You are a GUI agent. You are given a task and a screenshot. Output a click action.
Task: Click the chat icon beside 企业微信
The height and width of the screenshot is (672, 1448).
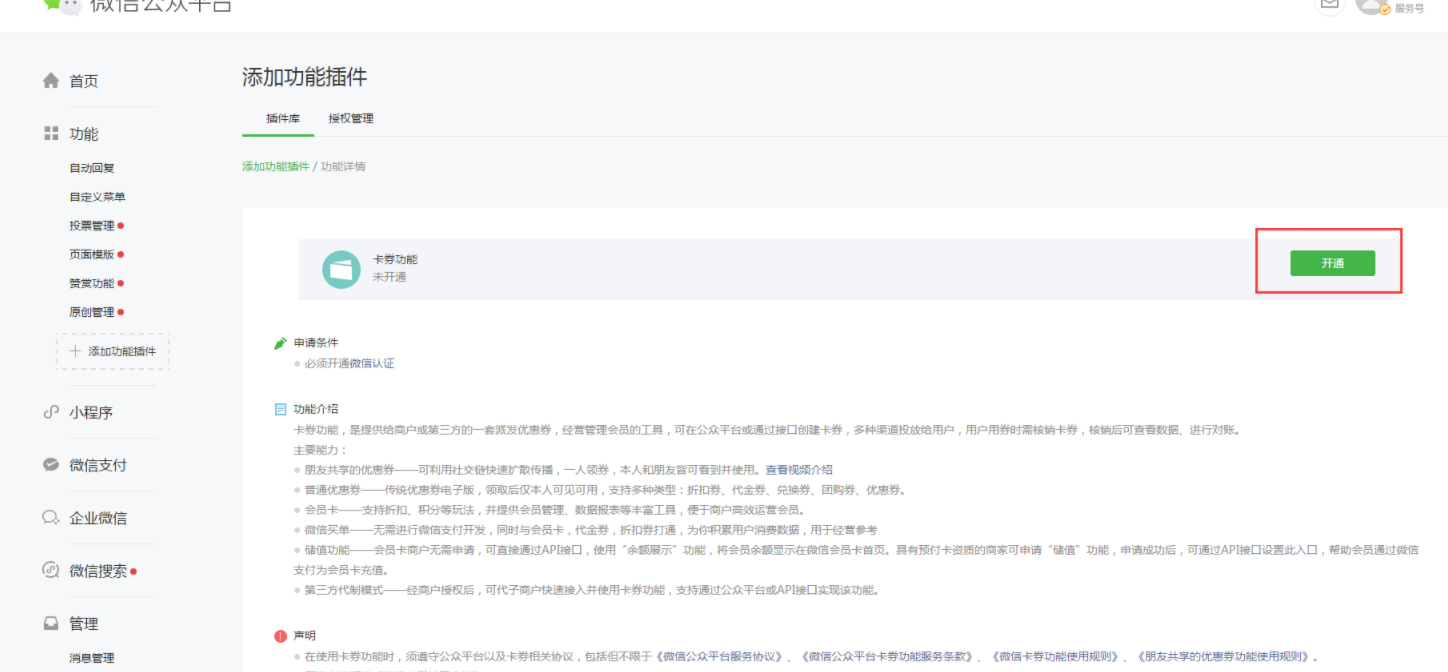point(51,518)
